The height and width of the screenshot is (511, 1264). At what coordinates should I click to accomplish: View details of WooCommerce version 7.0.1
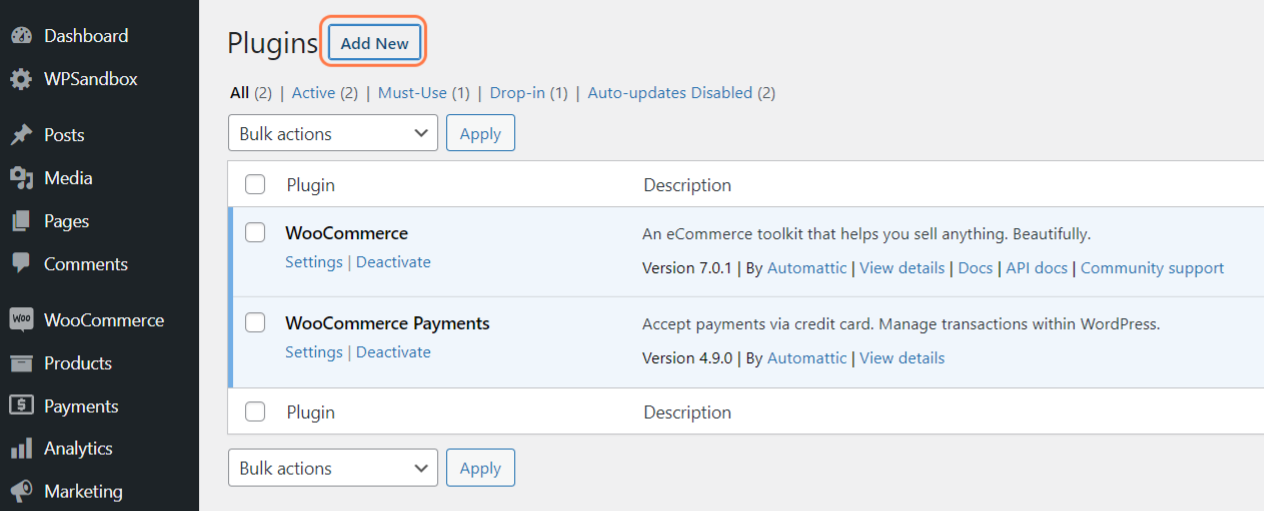(x=902, y=268)
